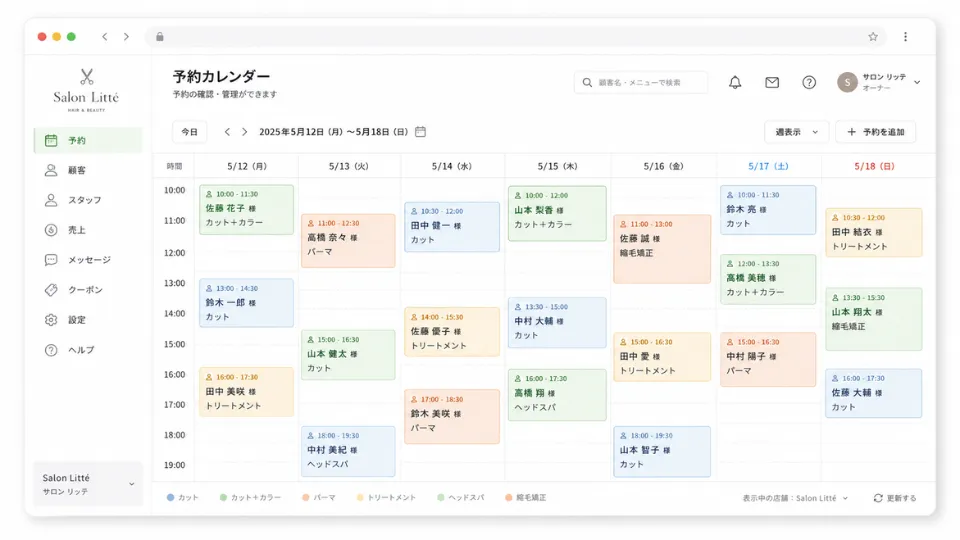Click the search field 顧客名・メニューで検索
960x540 pixels.
[x=640, y=82]
